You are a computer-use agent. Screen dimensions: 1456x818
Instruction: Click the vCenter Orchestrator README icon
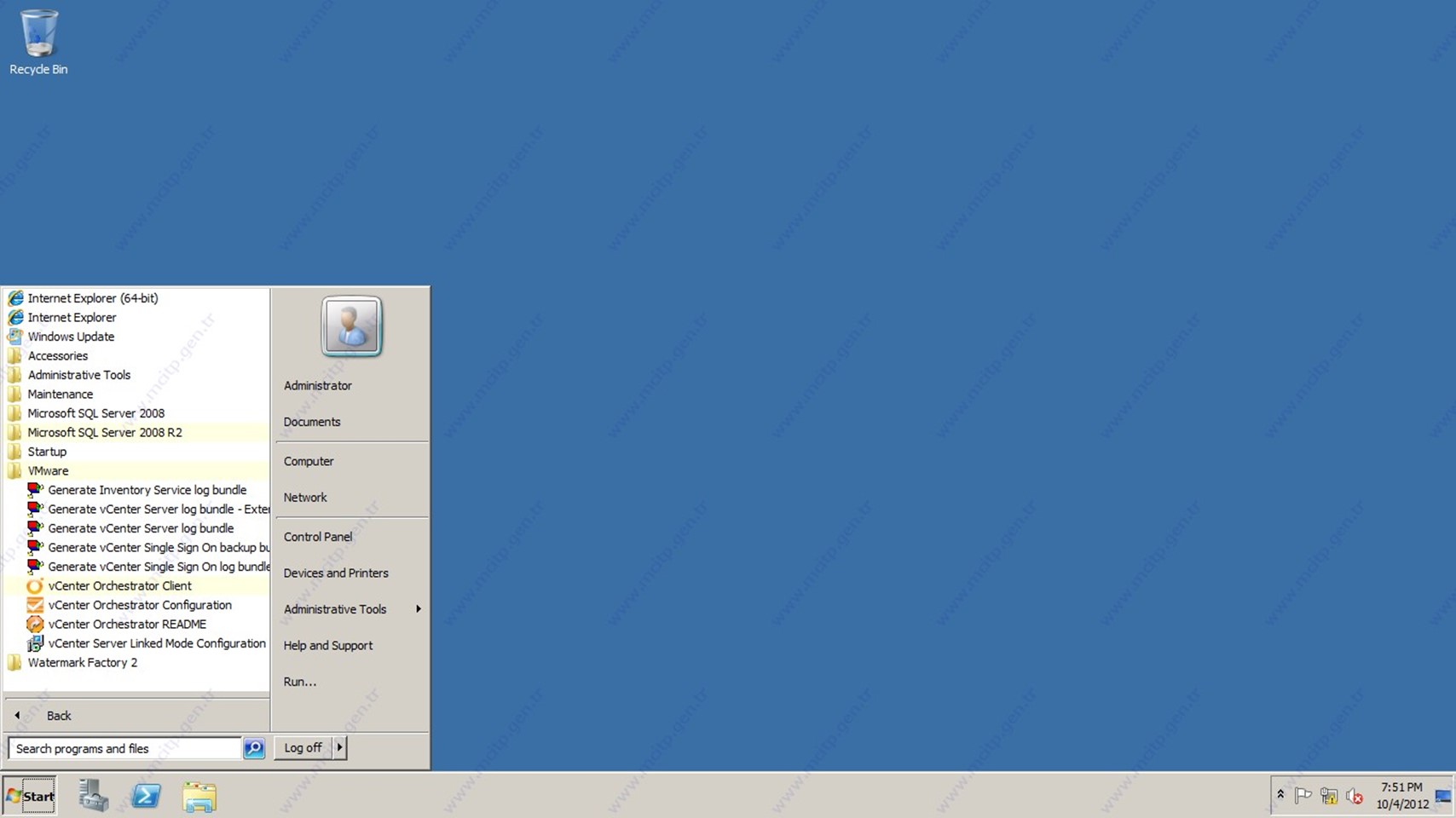coord(35,624)
